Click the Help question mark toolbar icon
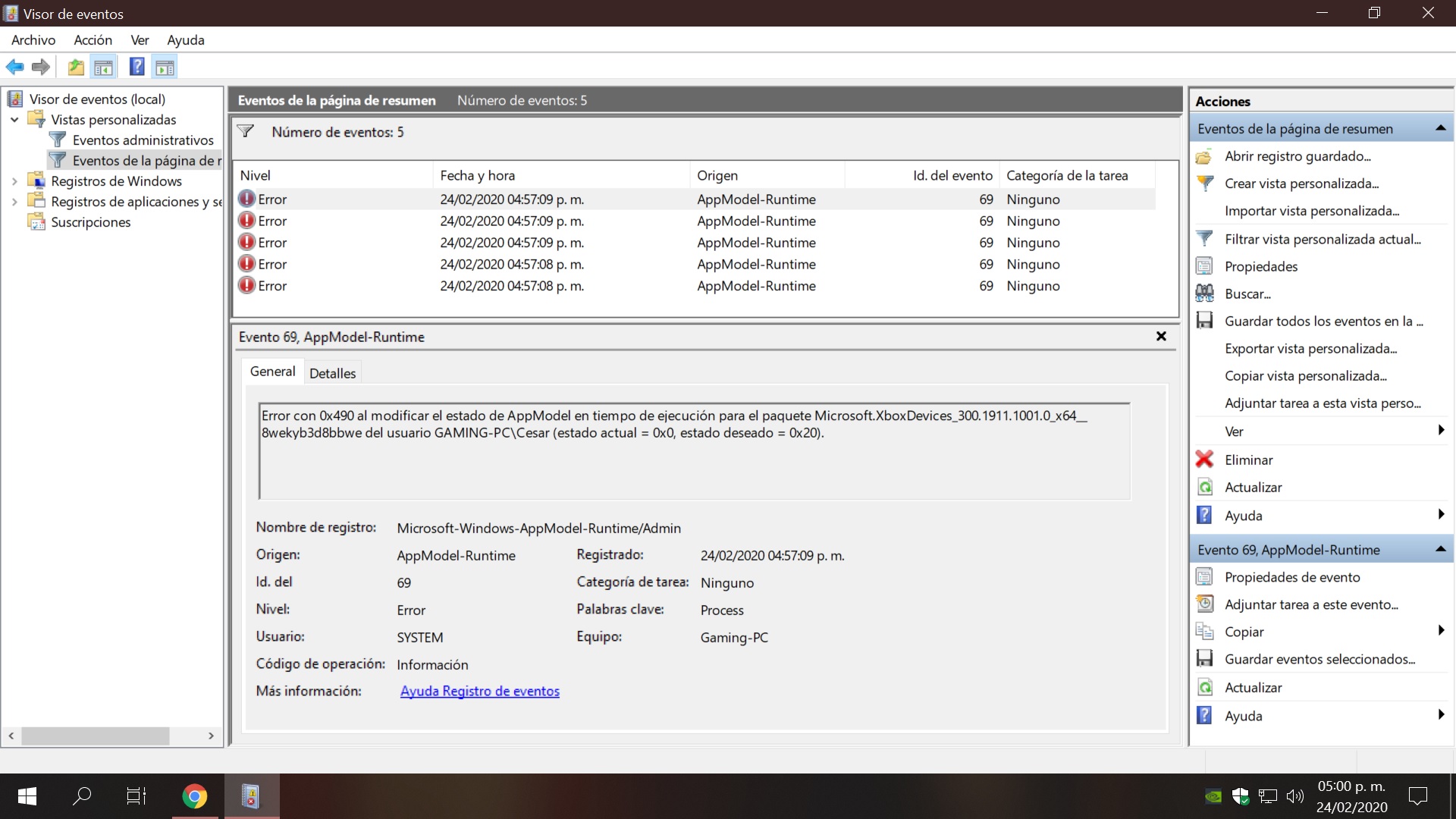The width and height of the screenshot is (1456, 819). (136, 67)
